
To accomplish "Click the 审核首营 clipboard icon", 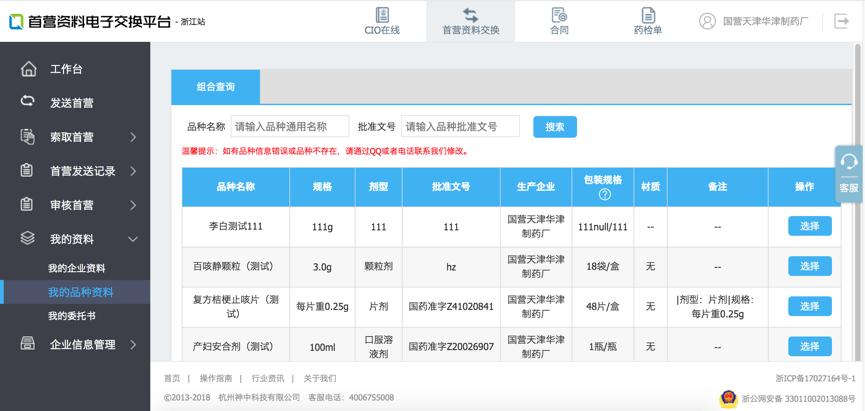I will pos(27,205).
